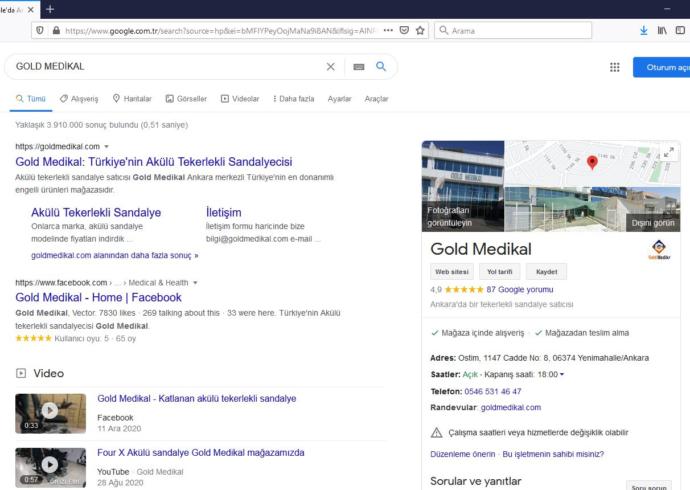Expand the Saatler opening hours dropdown
690x490 pixels.
click(562, 374)
